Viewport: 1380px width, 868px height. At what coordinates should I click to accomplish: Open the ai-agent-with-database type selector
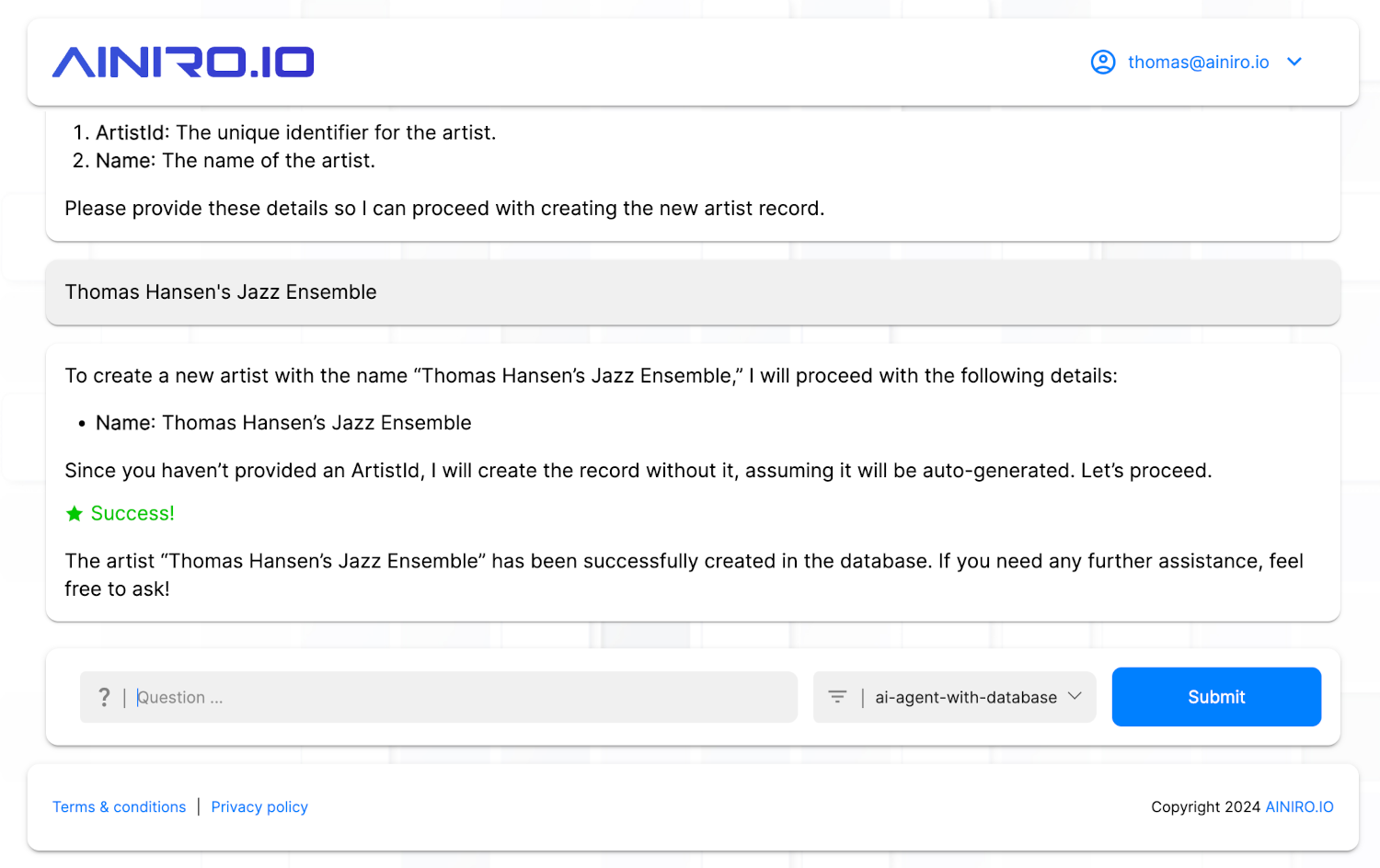tap(965, 697)
